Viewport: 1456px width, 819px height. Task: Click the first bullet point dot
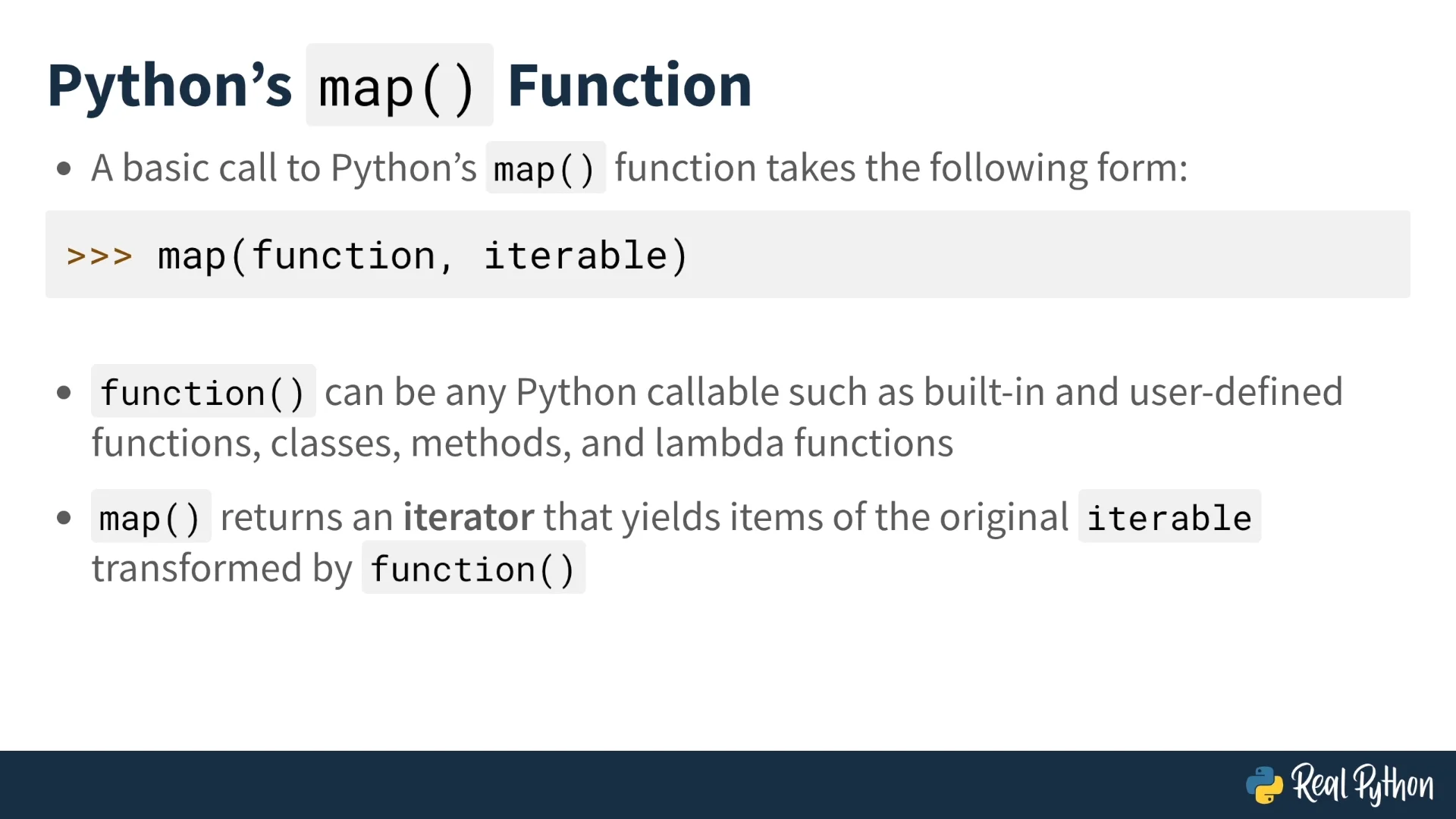[64, 168]
